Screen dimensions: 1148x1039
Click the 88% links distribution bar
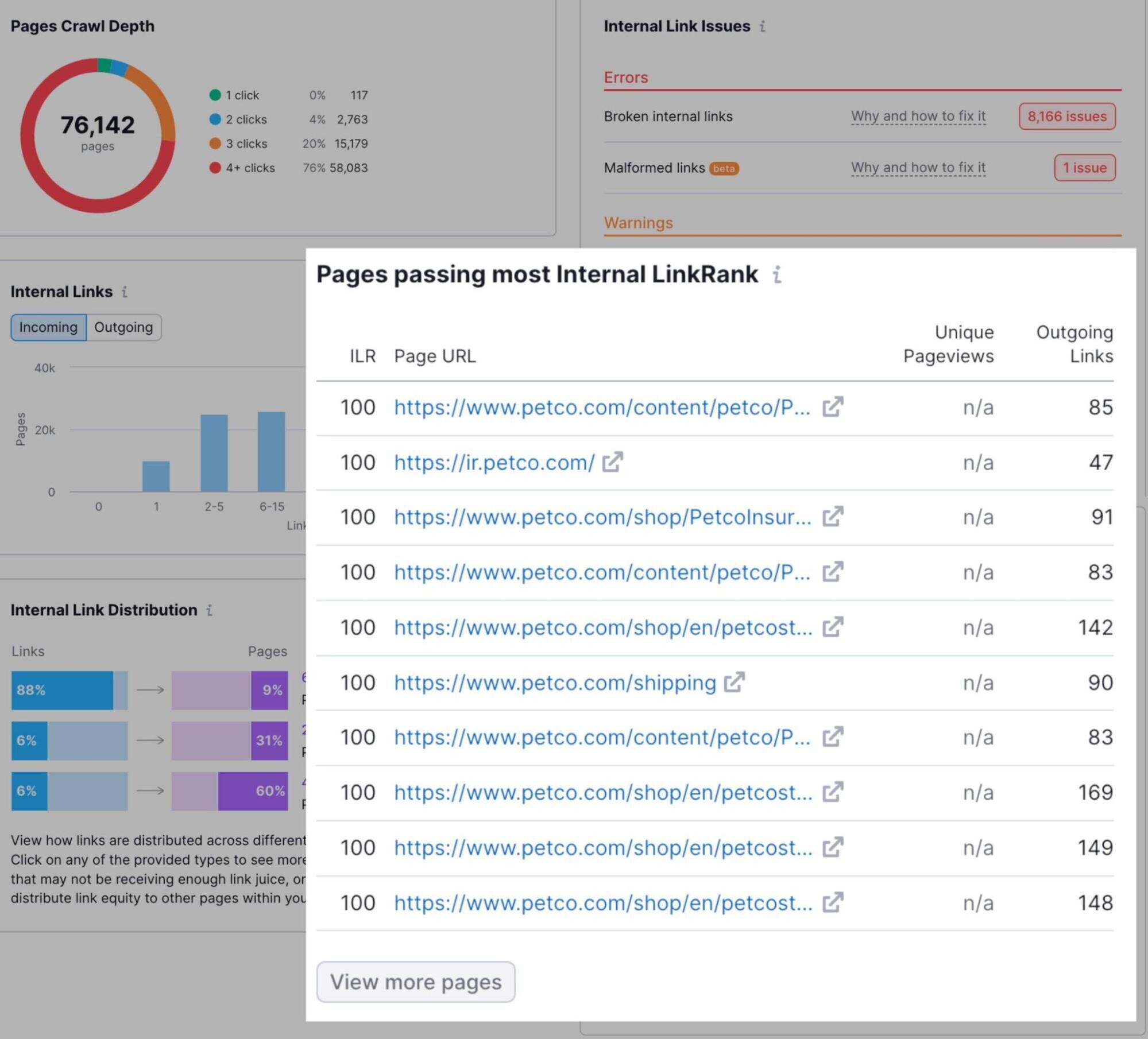pos(62,690)
